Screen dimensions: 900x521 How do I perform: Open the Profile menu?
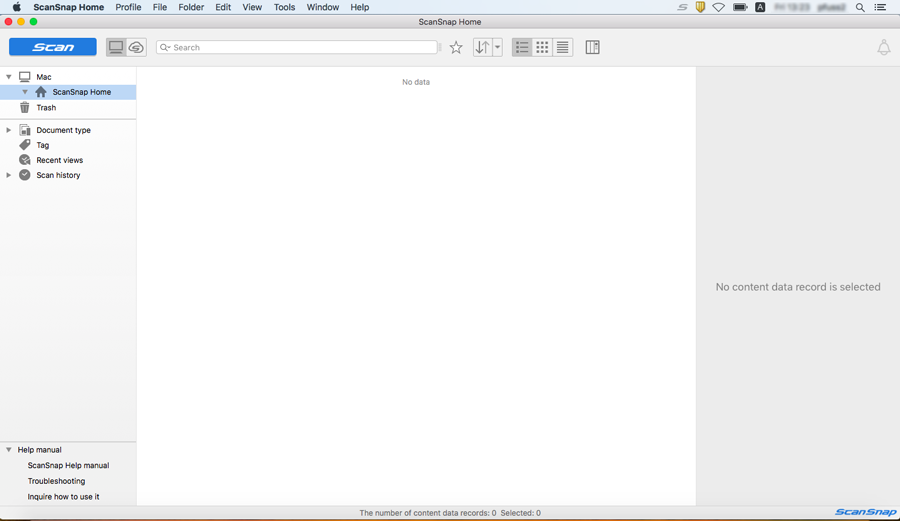(x=128, y=7)
